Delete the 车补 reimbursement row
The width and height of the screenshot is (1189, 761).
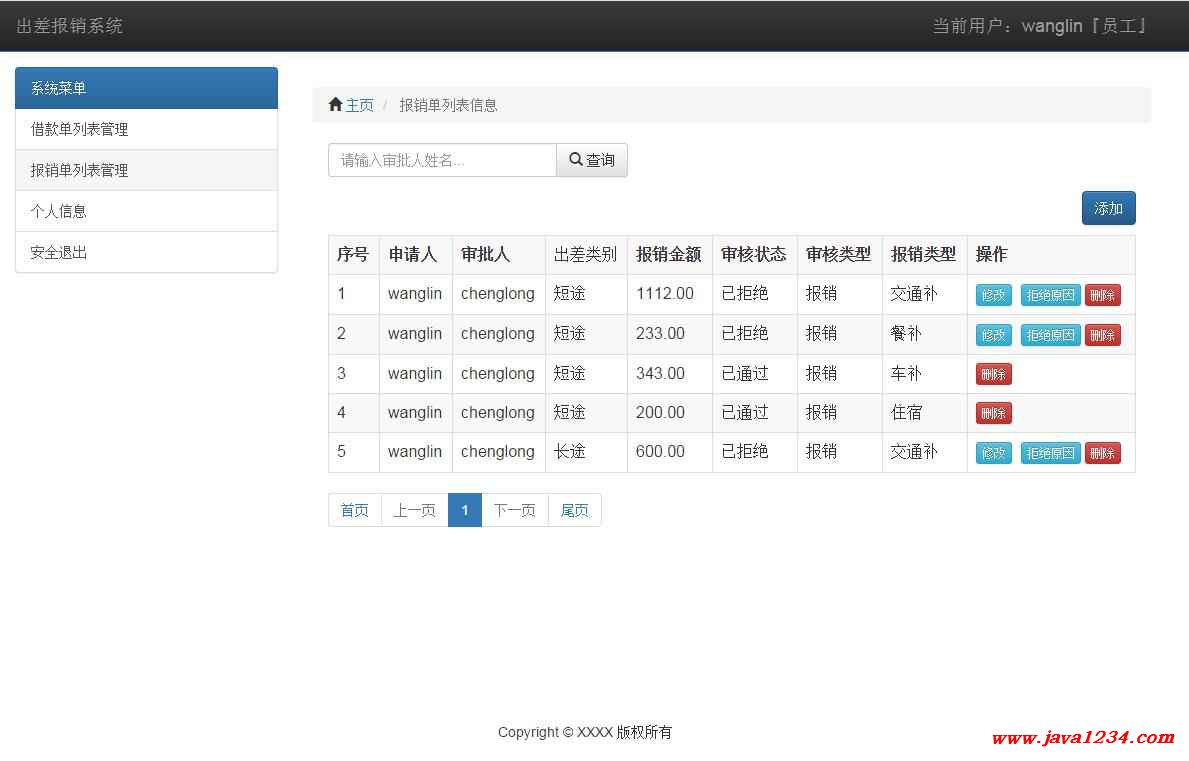pyautogui.click(x=993, y=374)
